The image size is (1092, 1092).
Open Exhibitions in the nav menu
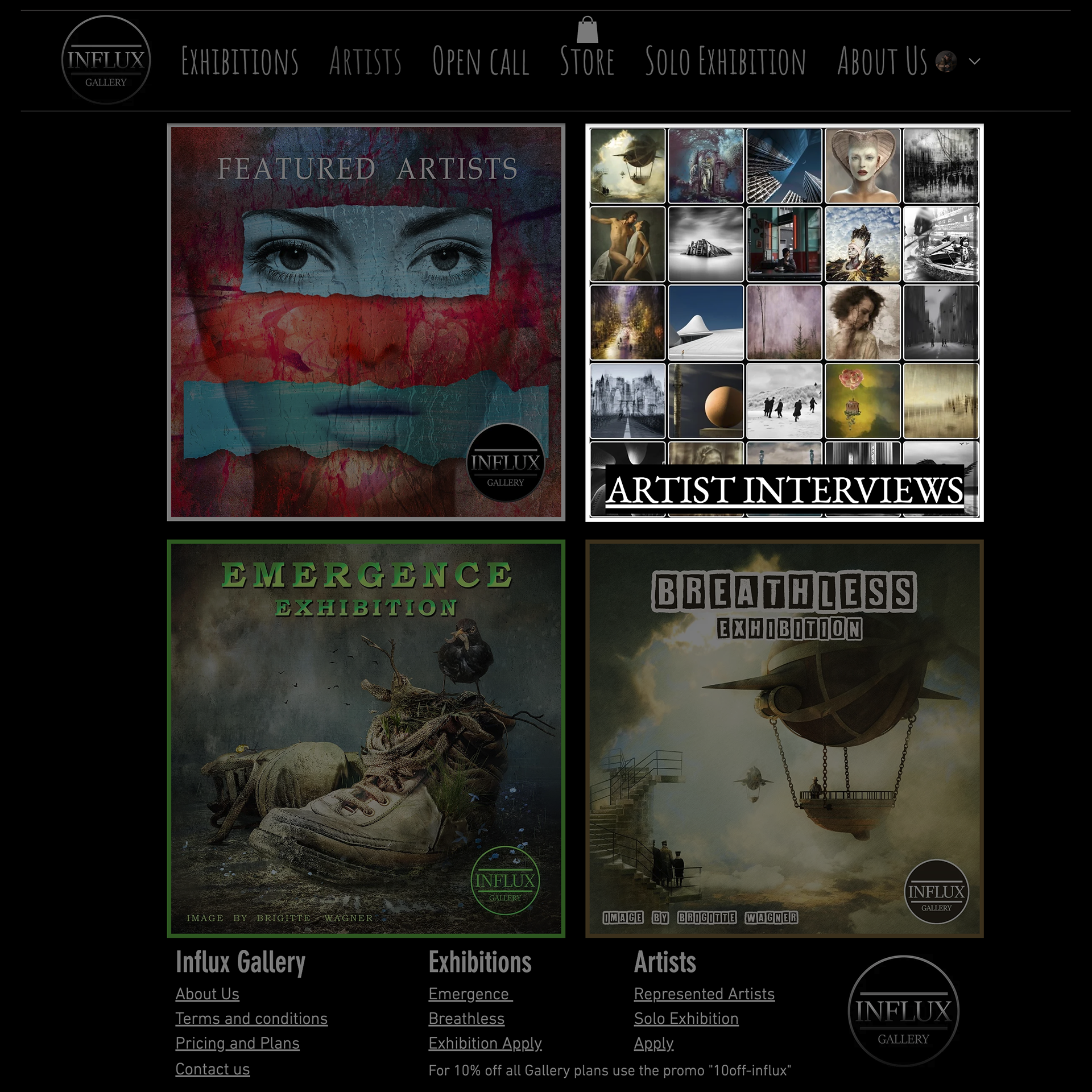pyautogui.click(x=239, y=61)
